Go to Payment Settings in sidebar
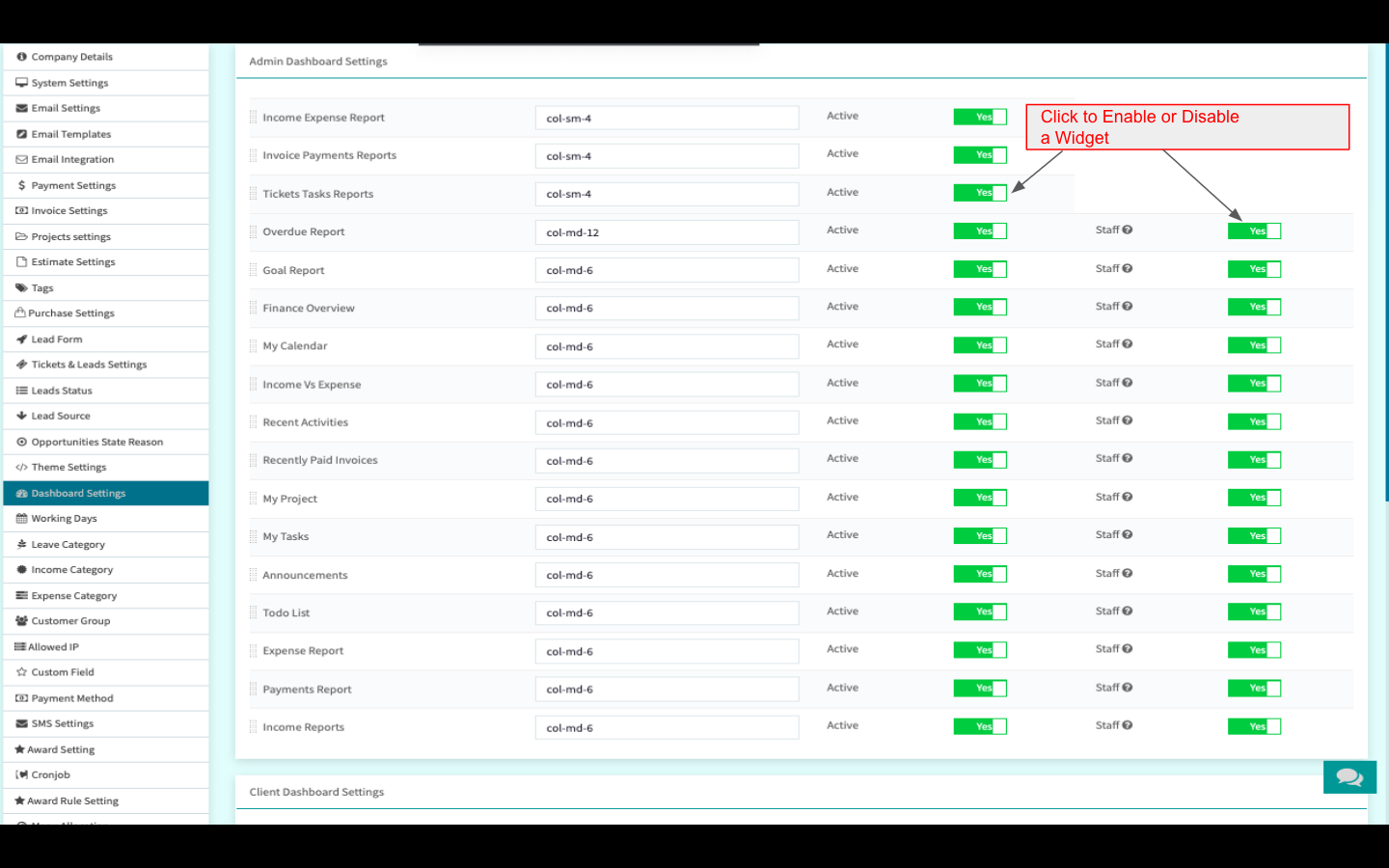This screenshot has width=1389, height=868. click(x=73, y=185)
